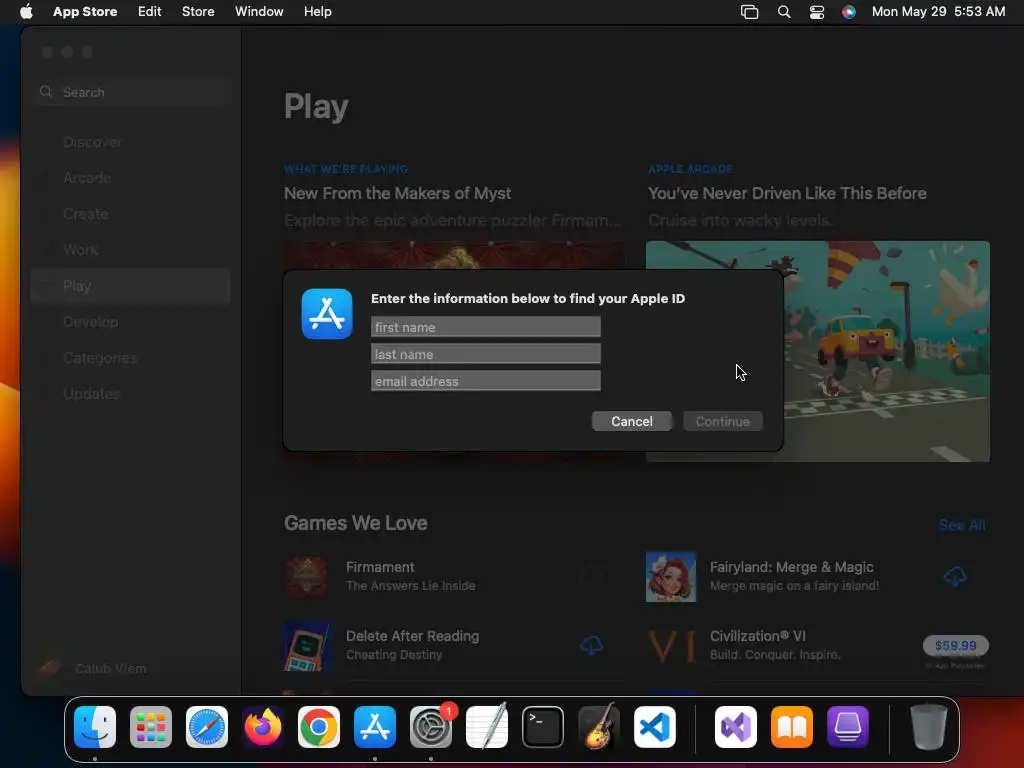Open the Delete After Reading game icon

[307, 646]
